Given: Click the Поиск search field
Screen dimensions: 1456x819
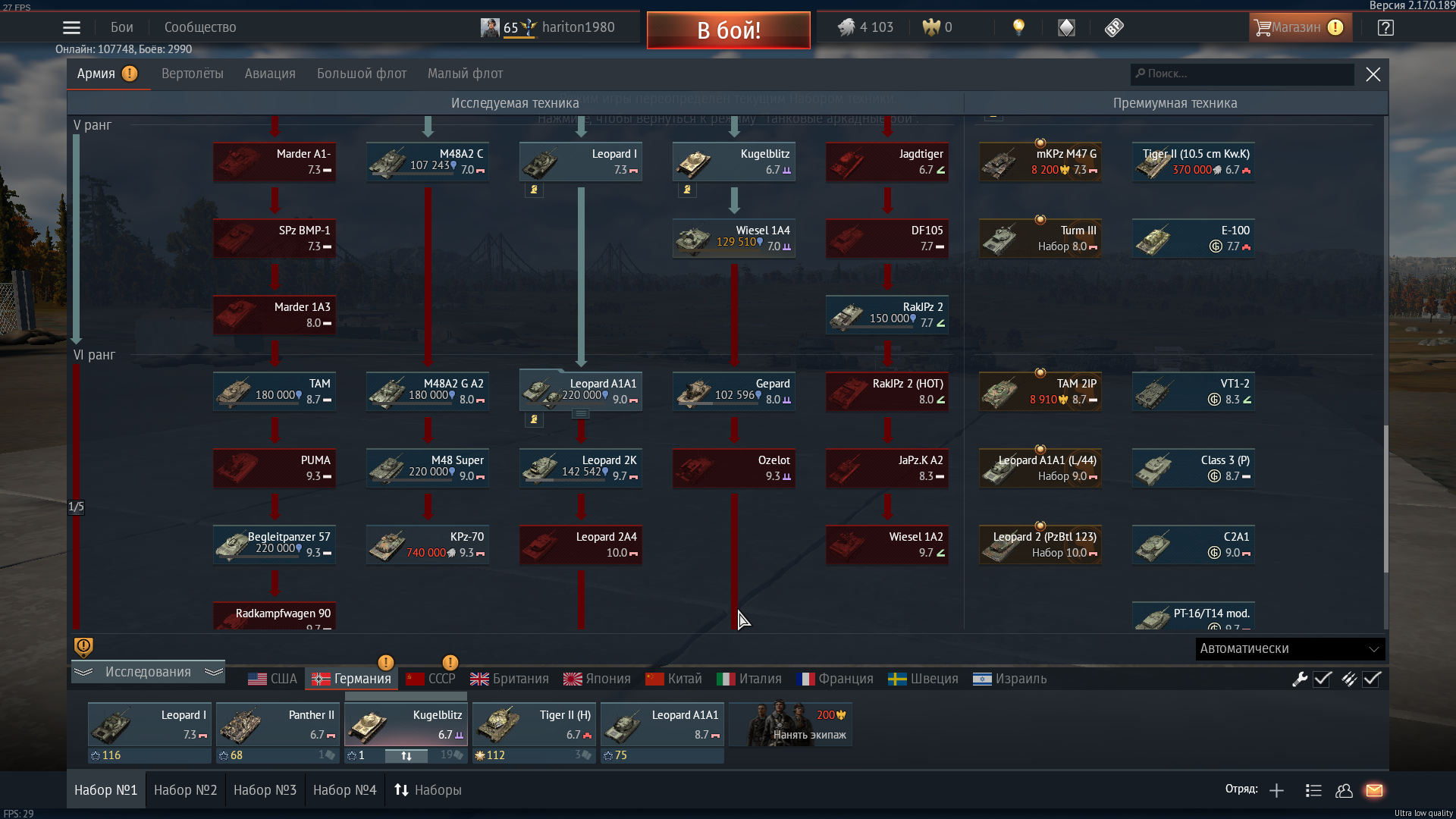Looking at the screenshot, I should (x=1242, y=74).
